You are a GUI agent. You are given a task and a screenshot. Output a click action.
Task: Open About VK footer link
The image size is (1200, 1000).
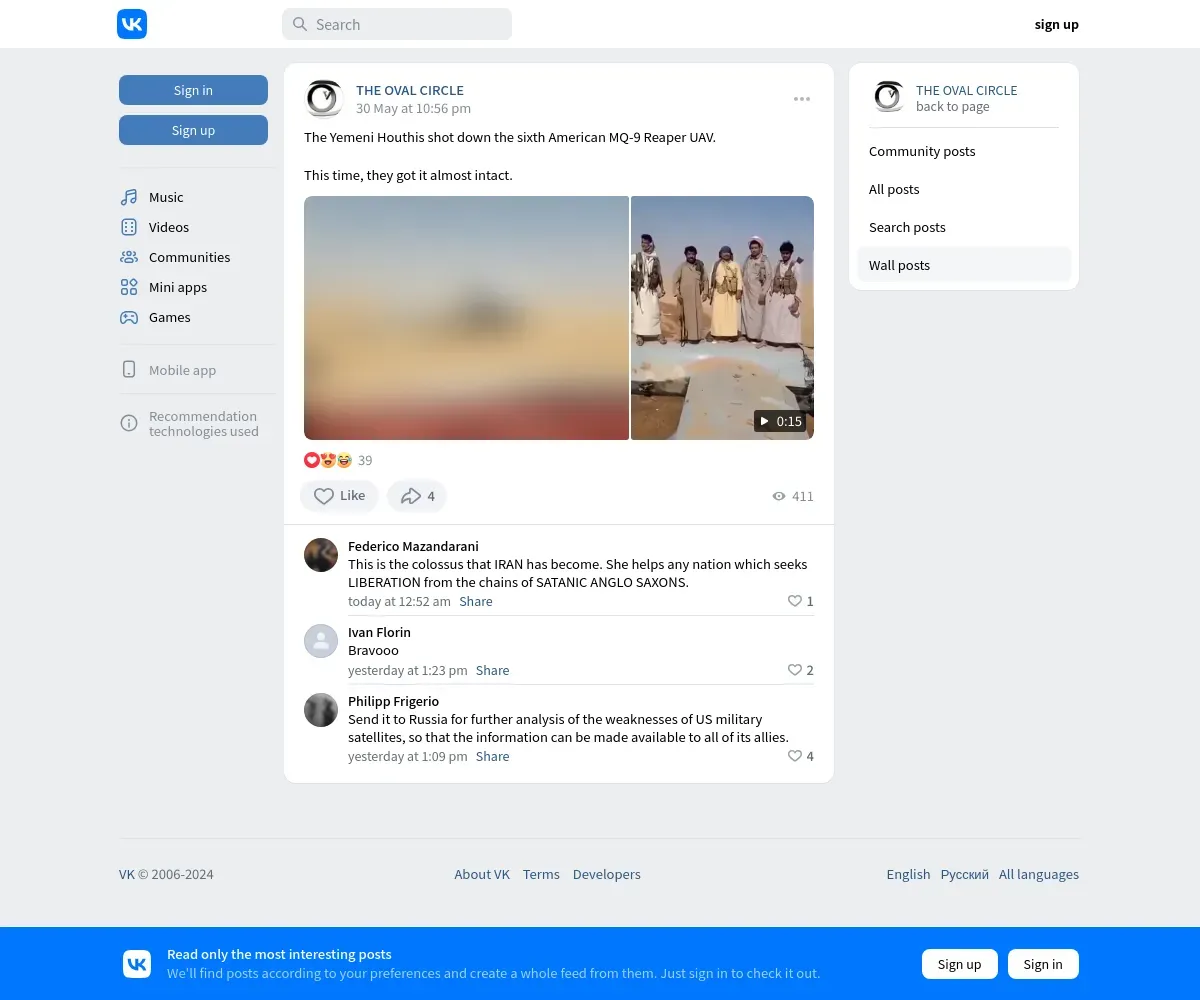[x=482, y=874]
